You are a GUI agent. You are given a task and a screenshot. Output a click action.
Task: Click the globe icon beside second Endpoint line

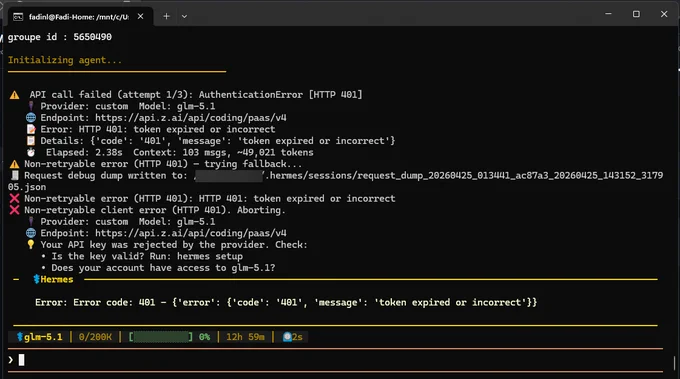click(31, 233)
